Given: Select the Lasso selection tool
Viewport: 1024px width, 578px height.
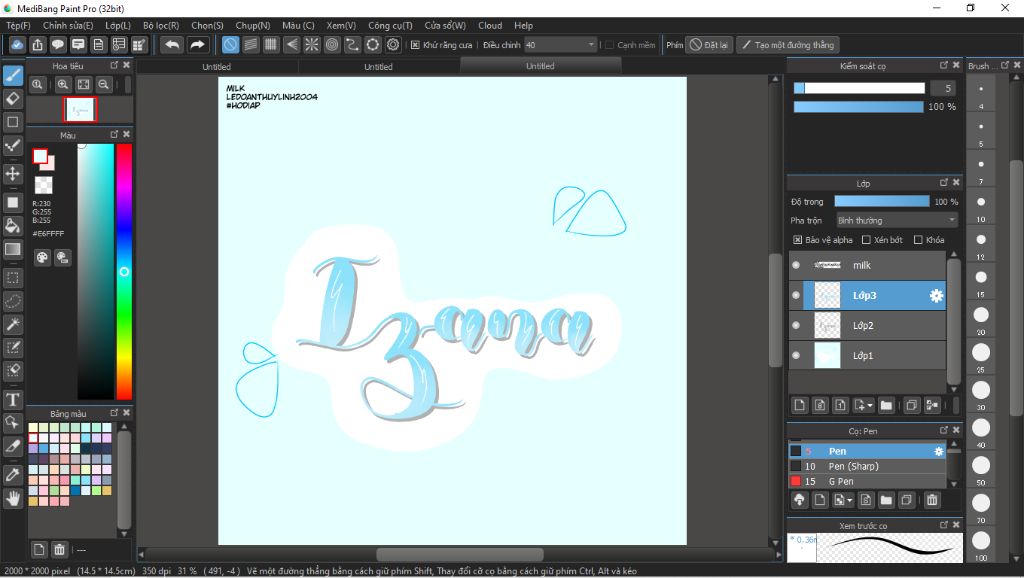Looking at the screenshot, I should (x=12, y=301).
